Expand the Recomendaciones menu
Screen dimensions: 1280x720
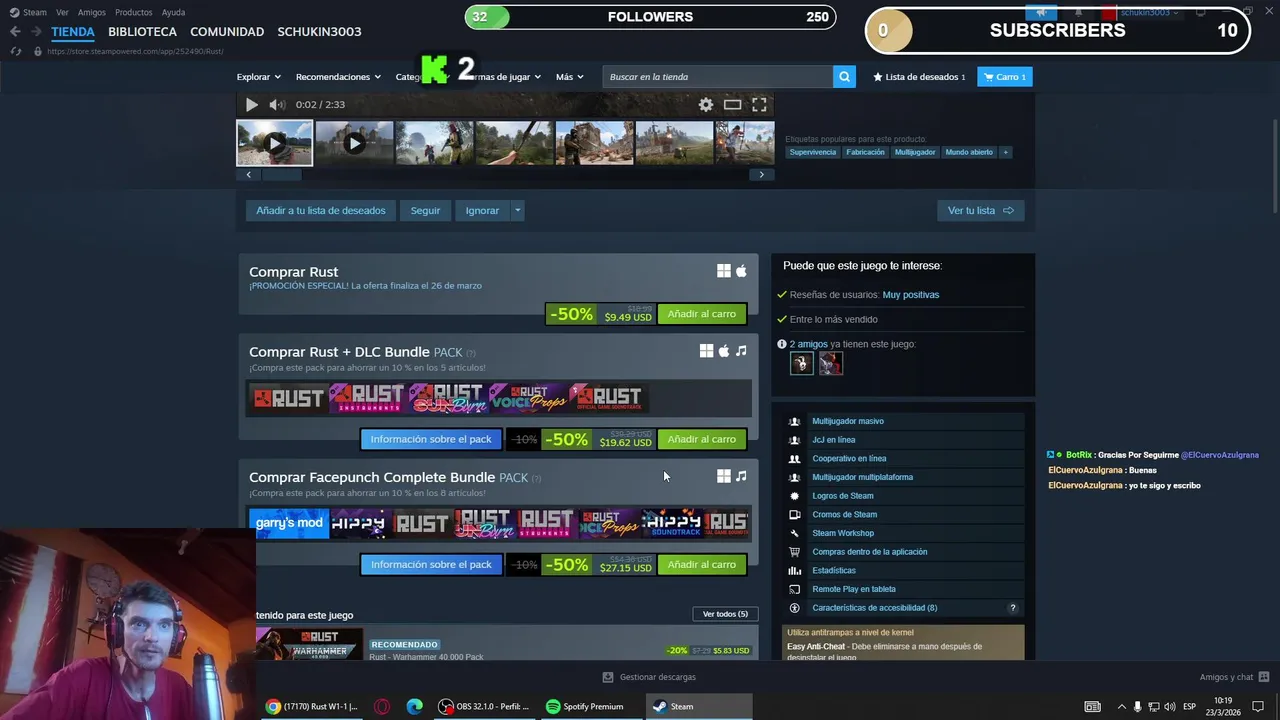(338, 77)
